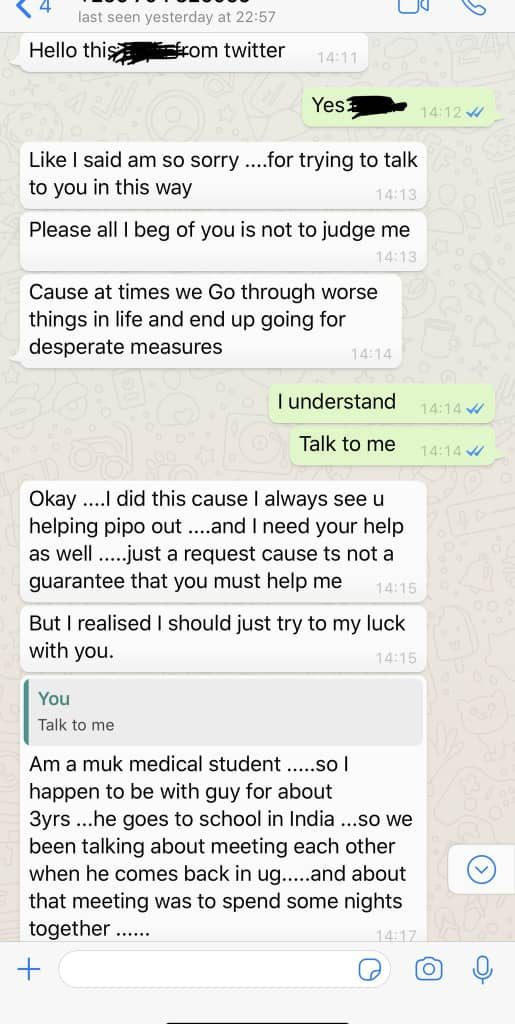Tap 'Okay ....I did this cause' message
Screen dimensions: 515x1024
pyautogui.click(x=223, y=541)
